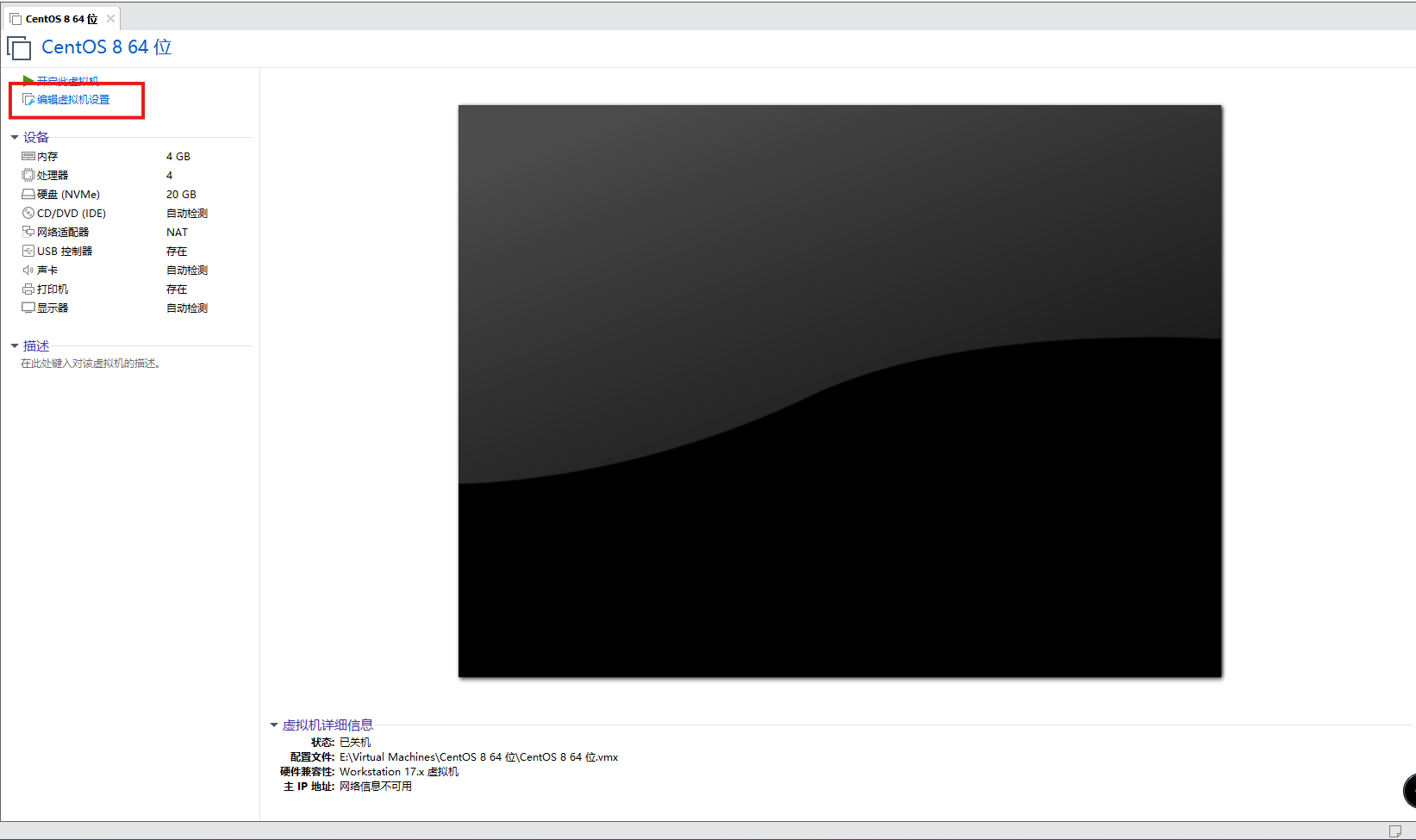Open 编辑虚拟机设置 edit settings link
This screenshot has width=1416, height=840.
click(73, 100)
